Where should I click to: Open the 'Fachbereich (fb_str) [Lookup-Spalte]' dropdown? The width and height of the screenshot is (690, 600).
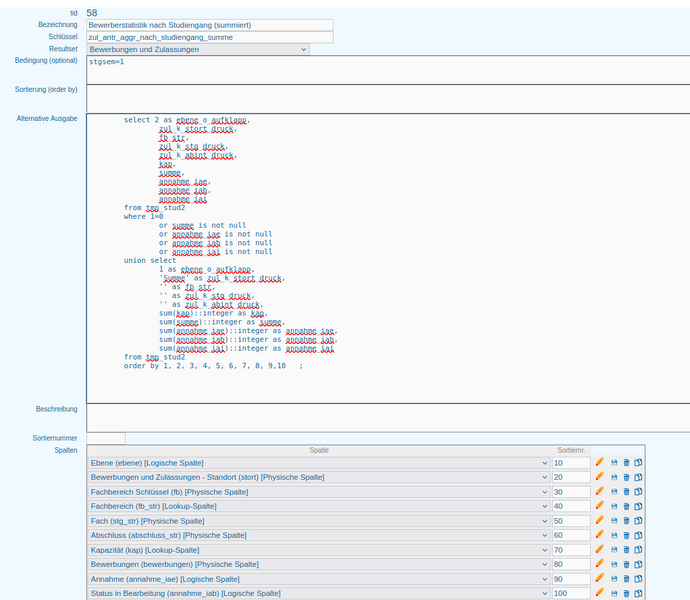(319, 506)
